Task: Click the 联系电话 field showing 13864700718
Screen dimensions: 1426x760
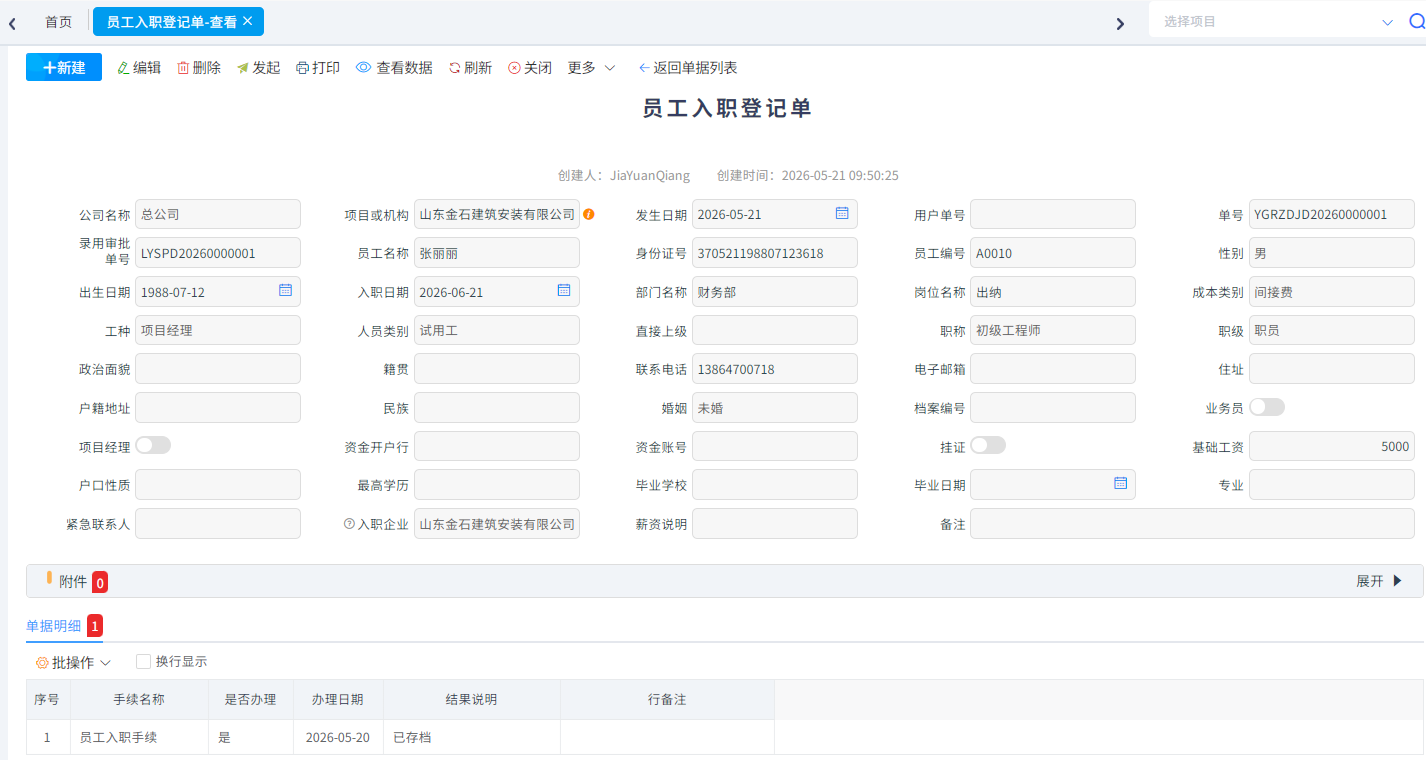Action: 775,369
